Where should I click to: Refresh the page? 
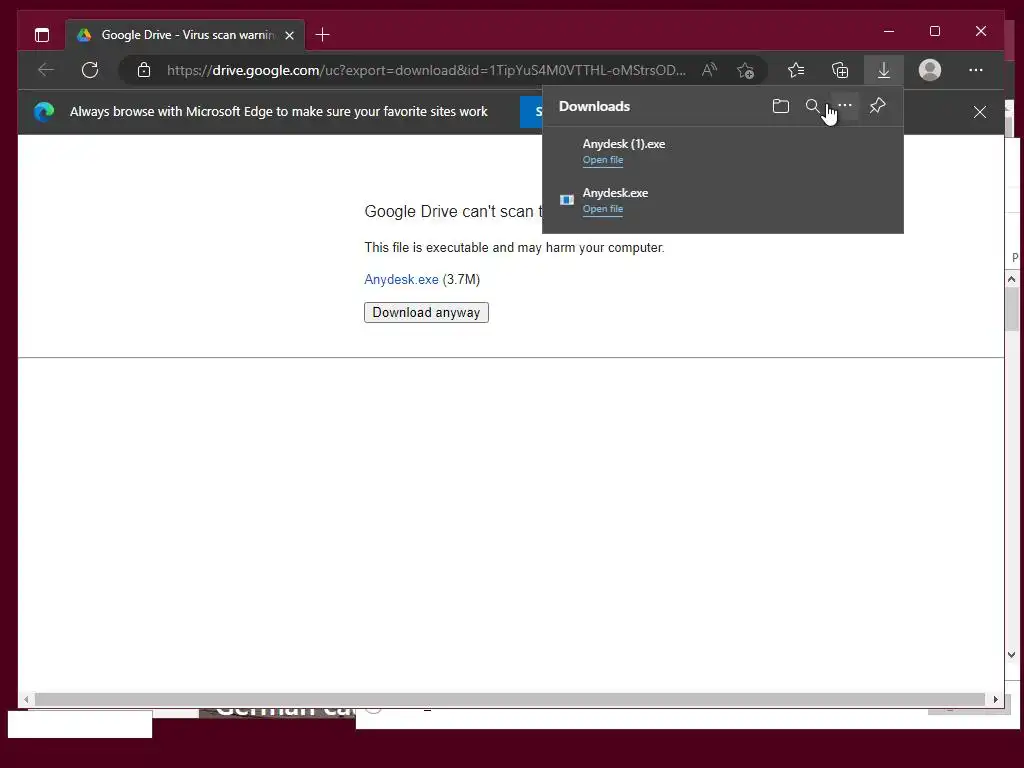tap(90, 70)
